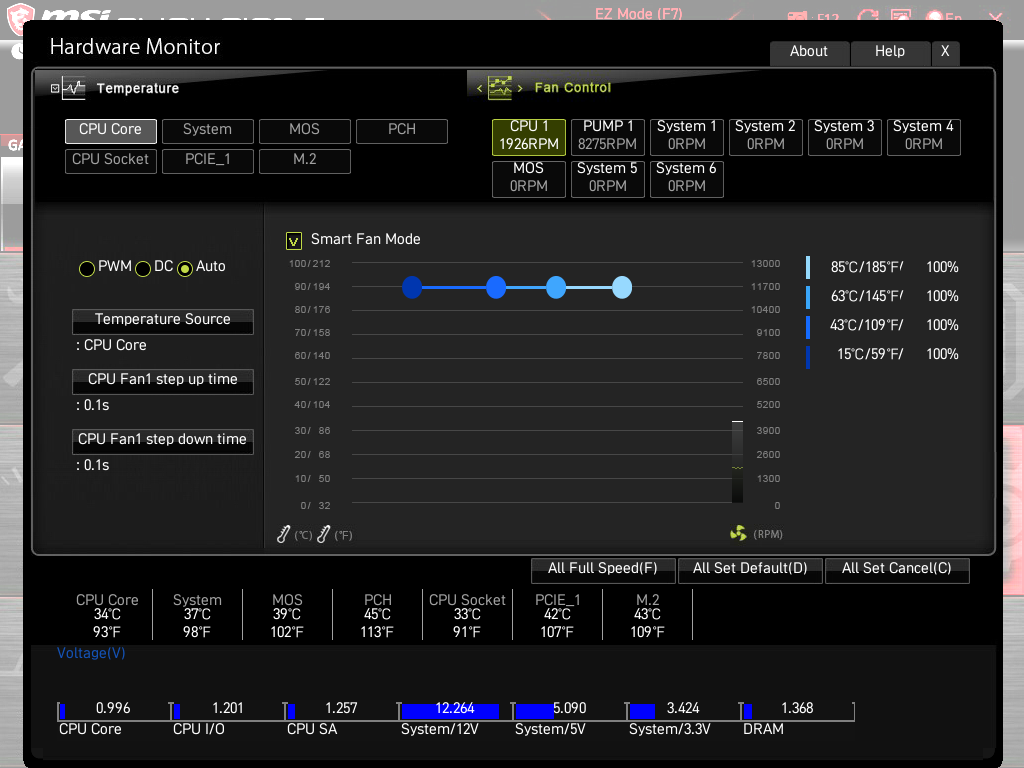Select the DC radio button
Image resolution: width=1024 pixels, height=768 pixels.
pyautogui.click(x=143, y=268)
